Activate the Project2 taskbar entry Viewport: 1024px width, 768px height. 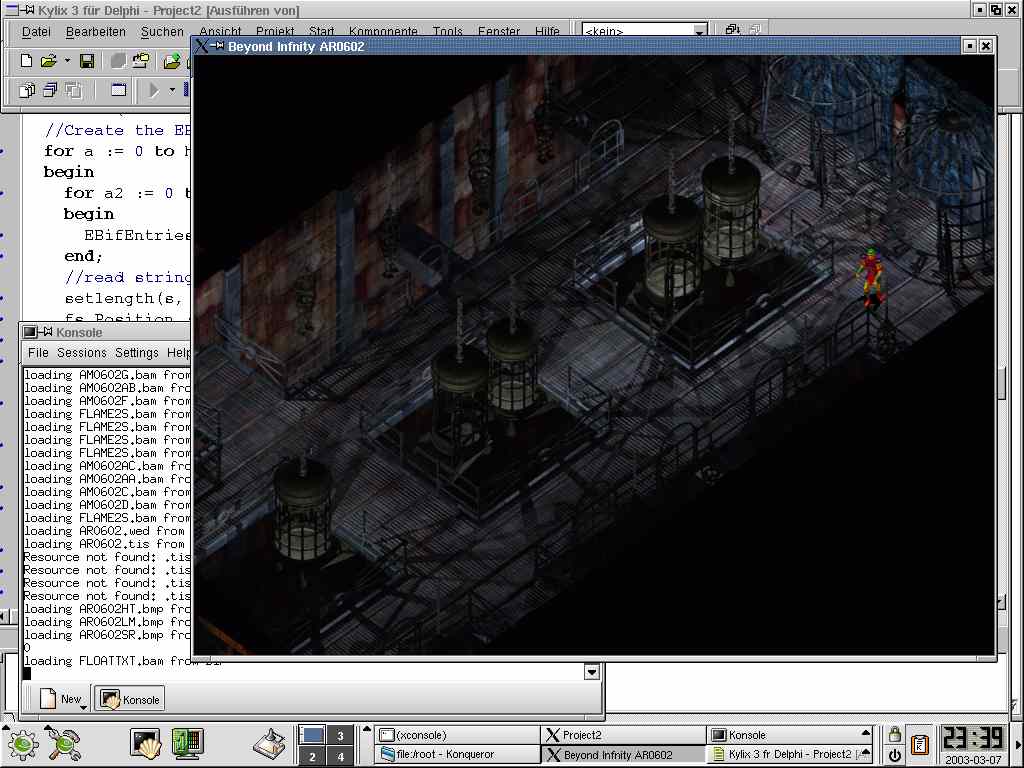point(623,735)
